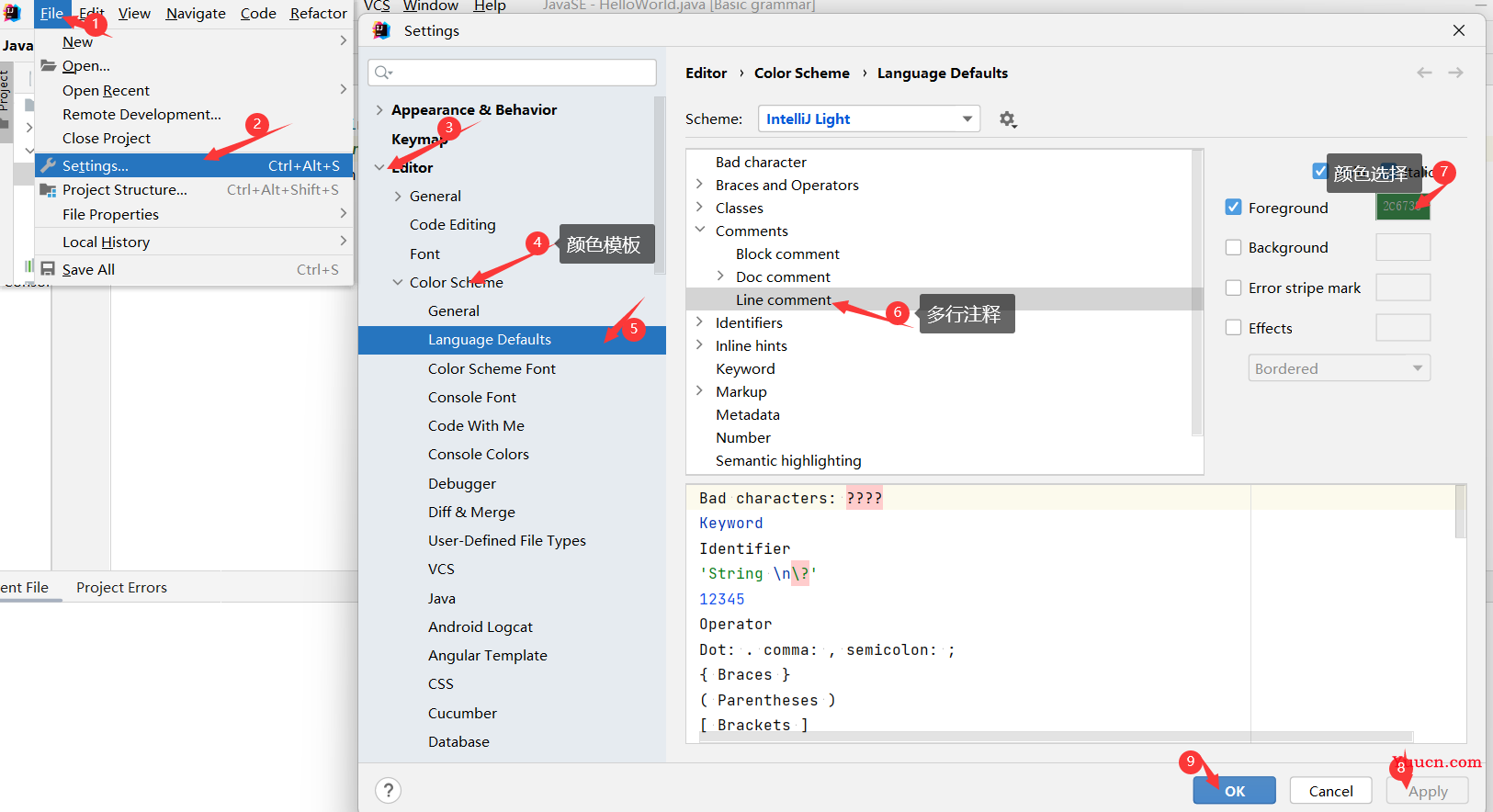This screenshot has height=812, width=1493.
Task: Click the Color Scheme breadcrumb link
Action: [802, 73]
